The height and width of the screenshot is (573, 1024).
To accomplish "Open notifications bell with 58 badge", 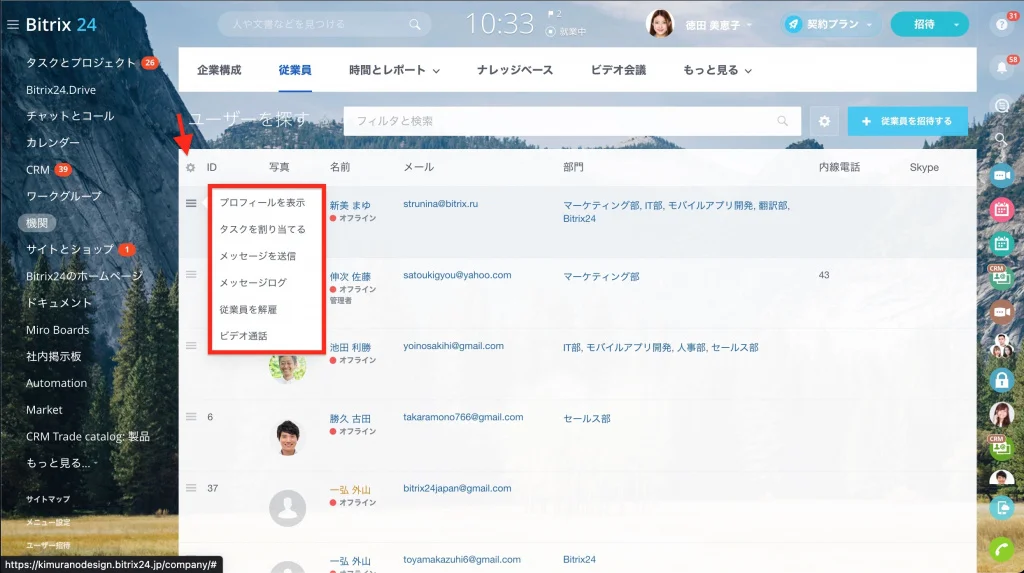I will click(x=1002, y=67).
